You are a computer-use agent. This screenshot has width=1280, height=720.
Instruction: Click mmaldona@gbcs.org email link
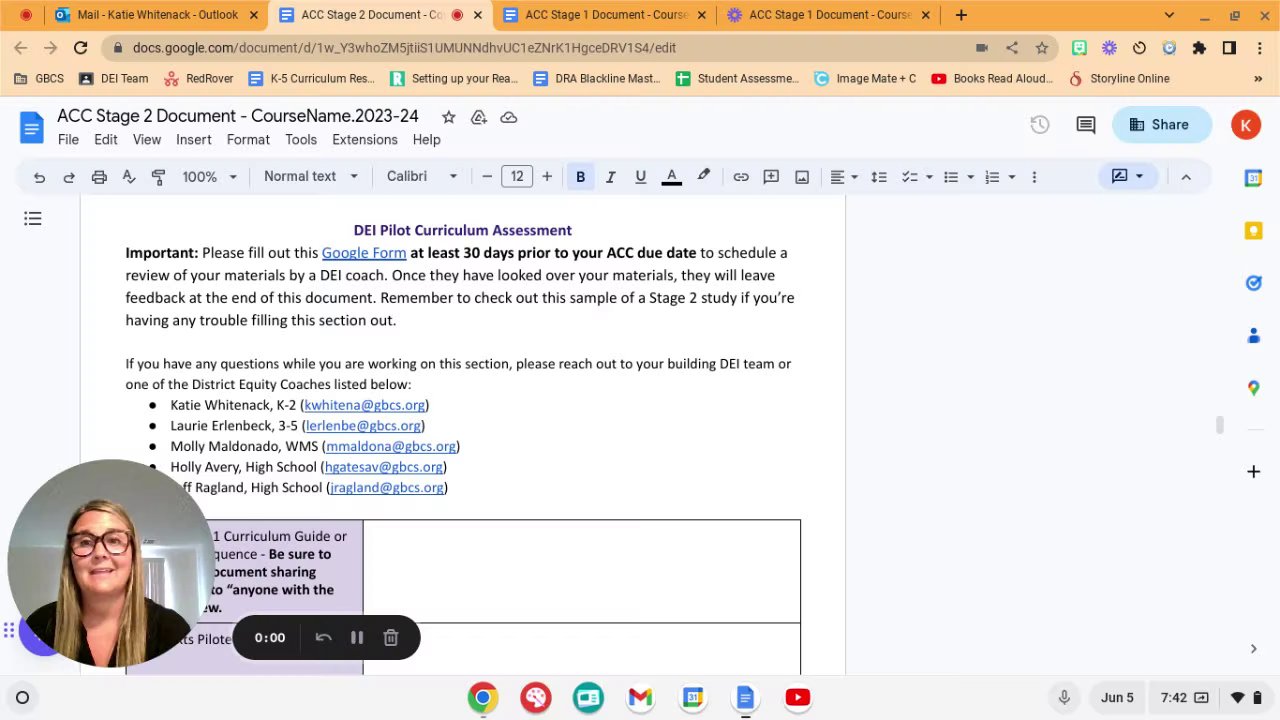(391, 446)
